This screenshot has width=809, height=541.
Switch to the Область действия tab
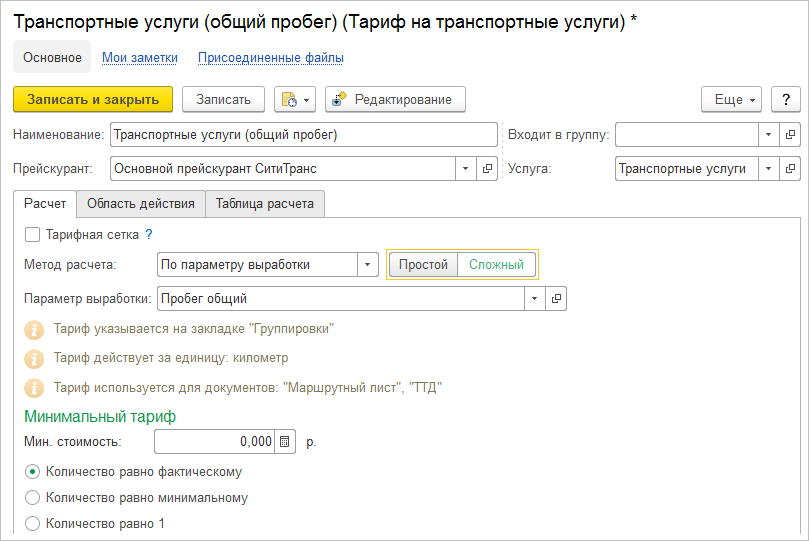[140, 204]
